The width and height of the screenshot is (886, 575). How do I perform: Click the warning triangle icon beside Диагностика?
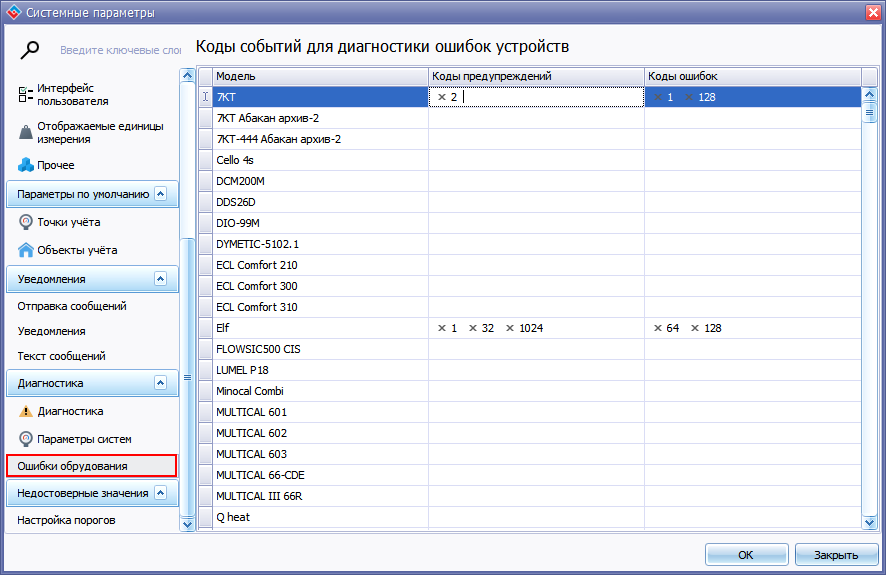click(25, 411)
